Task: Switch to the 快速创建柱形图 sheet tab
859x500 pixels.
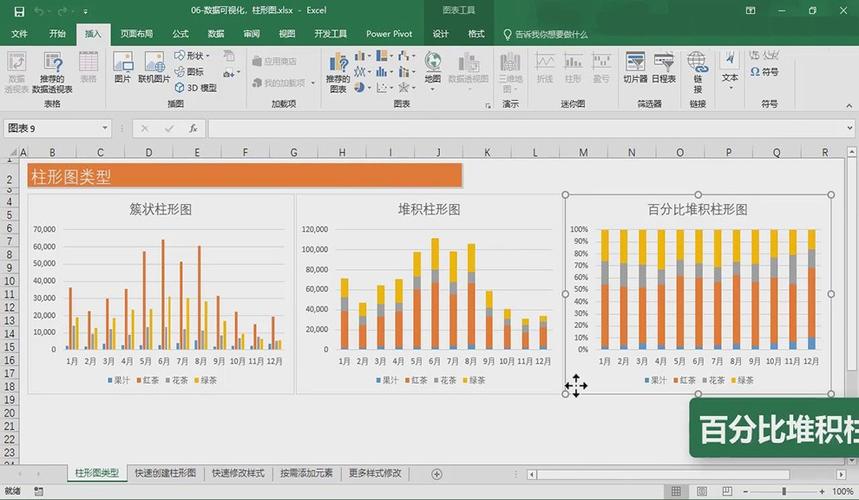Action: pyautogui.click(x=165, y=473)
